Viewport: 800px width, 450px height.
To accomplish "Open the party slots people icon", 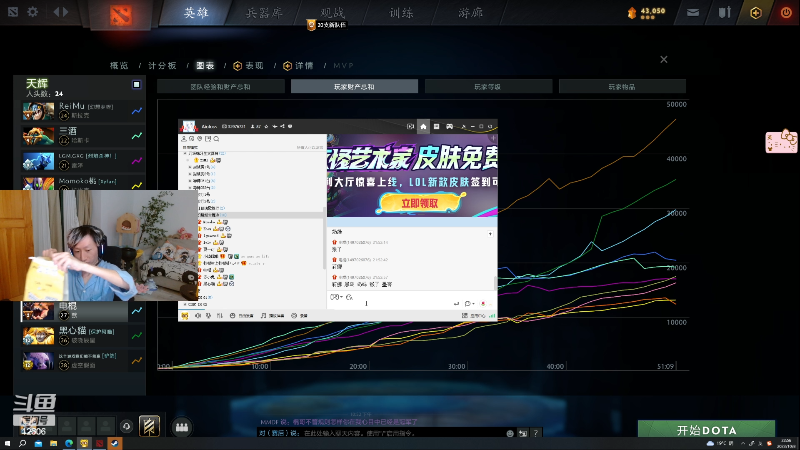I will [x=182, y=427].
